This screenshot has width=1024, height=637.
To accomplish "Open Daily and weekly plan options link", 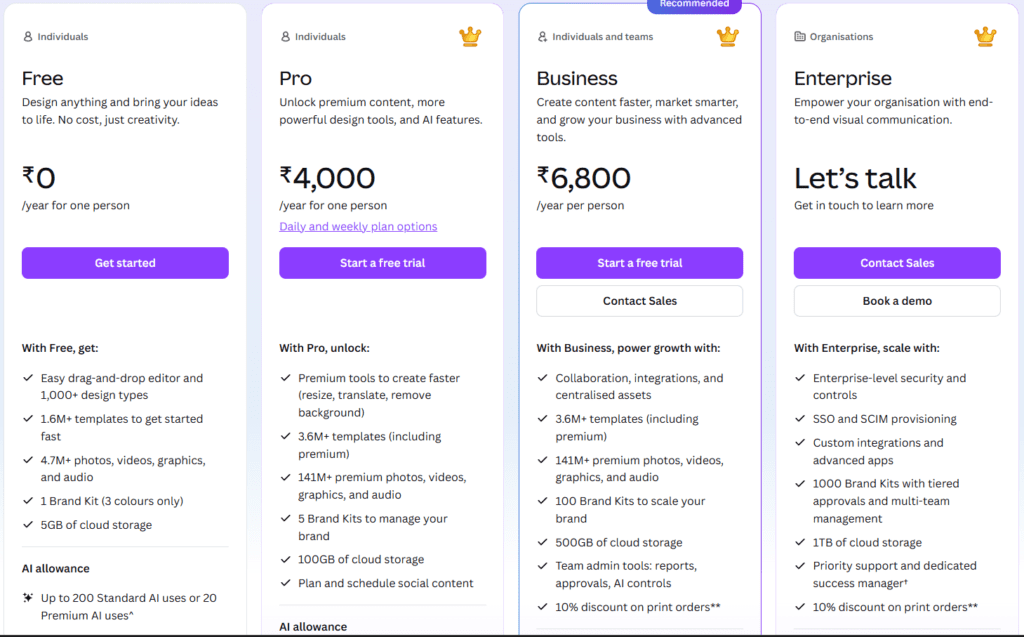I will click(x=358, y=227).
